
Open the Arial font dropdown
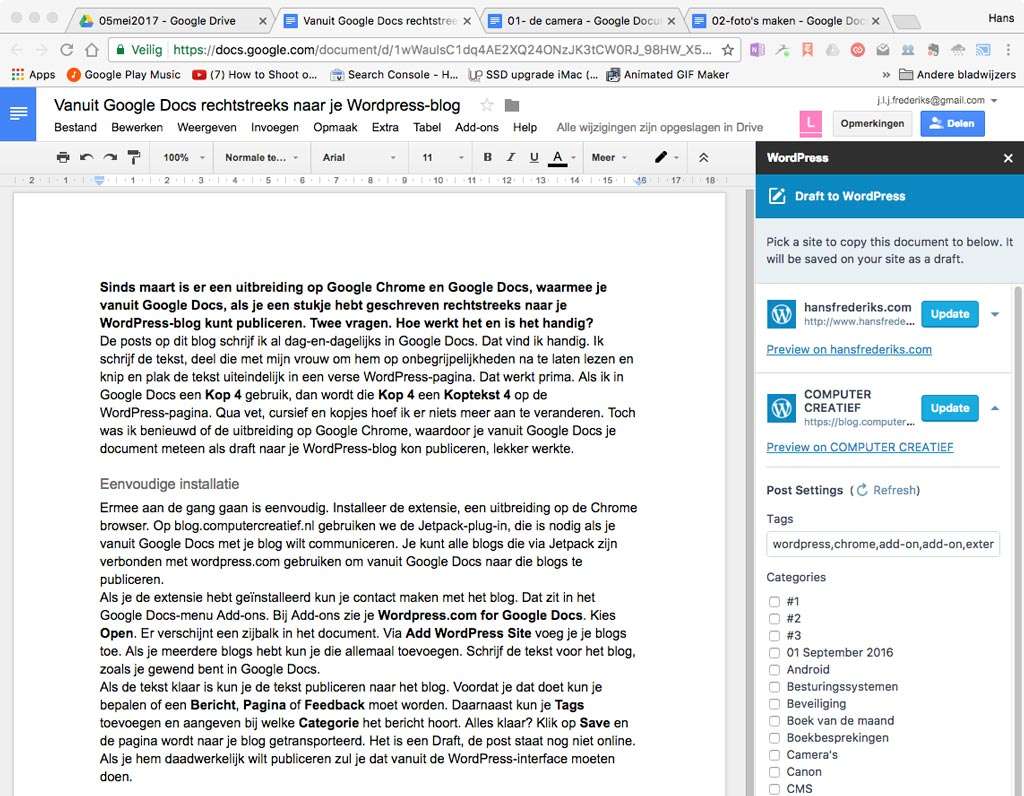[x=359, y=157]
